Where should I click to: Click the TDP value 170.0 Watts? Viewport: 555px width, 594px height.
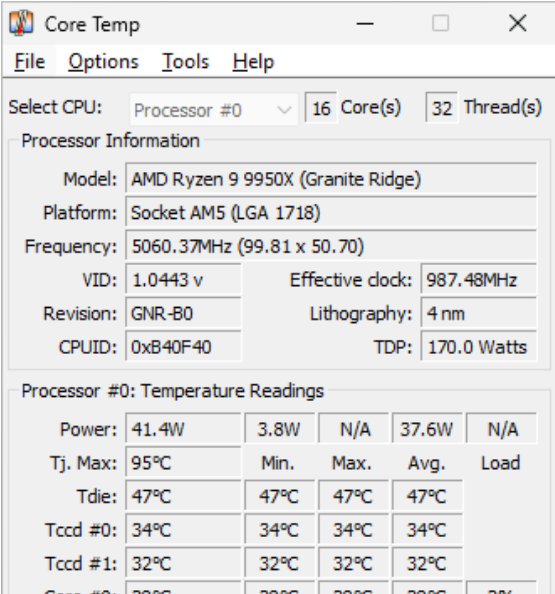(479, 347)
